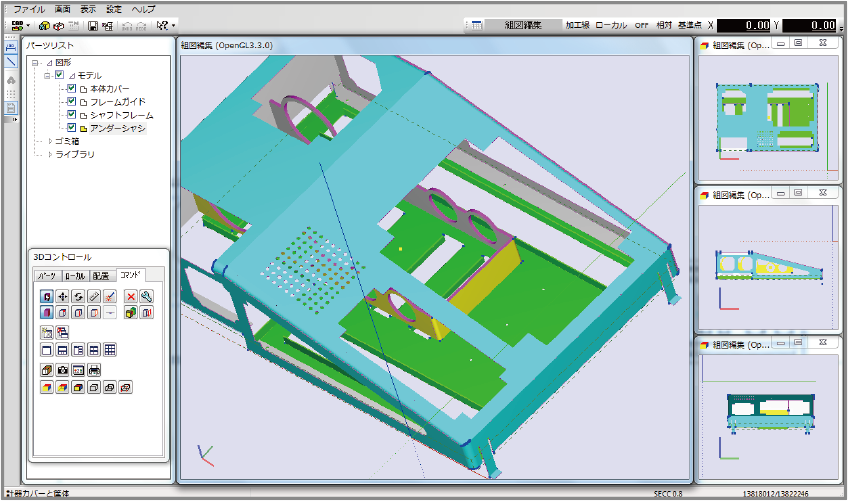
Task: Click the 組図編集 mode button in top toolbar
Action: pyautogui.click(x=523, y=25)
